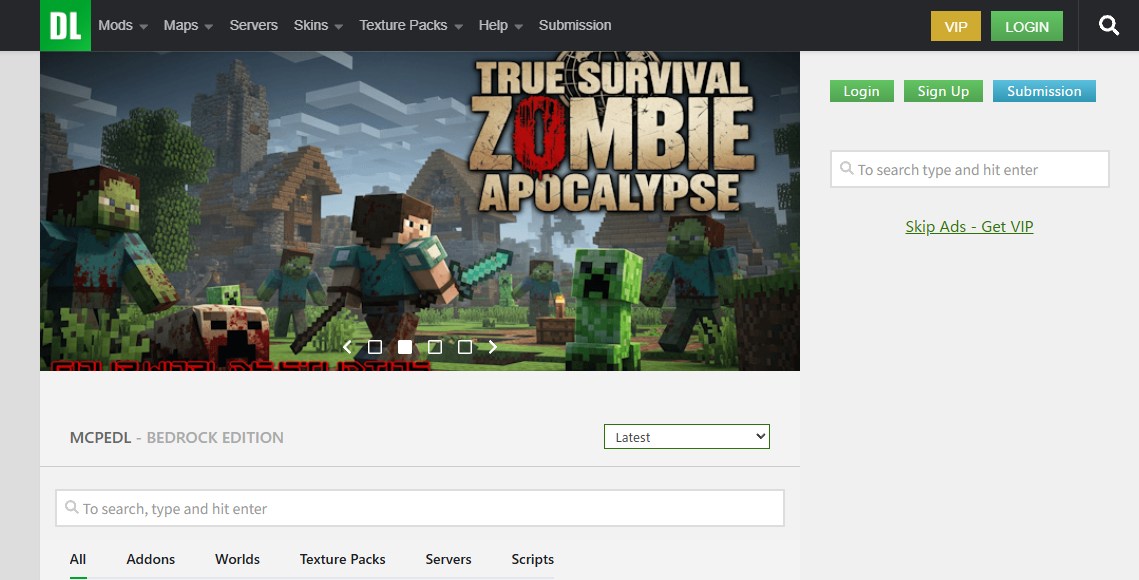The height and width of the screenshot is (580, 1139).
Task: Expand the Skins menu
Action: [x=318, y=25]
